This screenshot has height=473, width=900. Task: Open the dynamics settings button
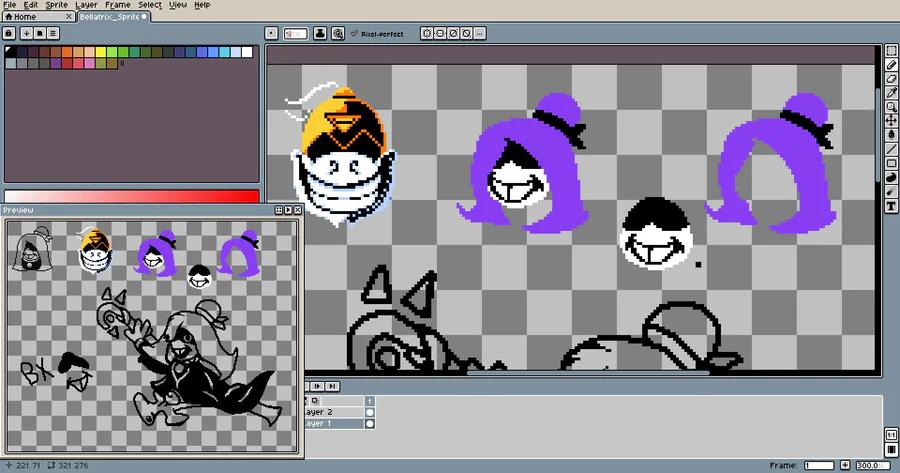pos(338,34)
